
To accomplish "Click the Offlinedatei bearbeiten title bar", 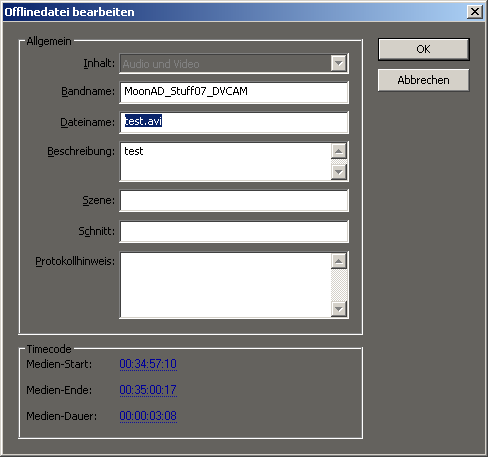I will (x=233, y=12).
